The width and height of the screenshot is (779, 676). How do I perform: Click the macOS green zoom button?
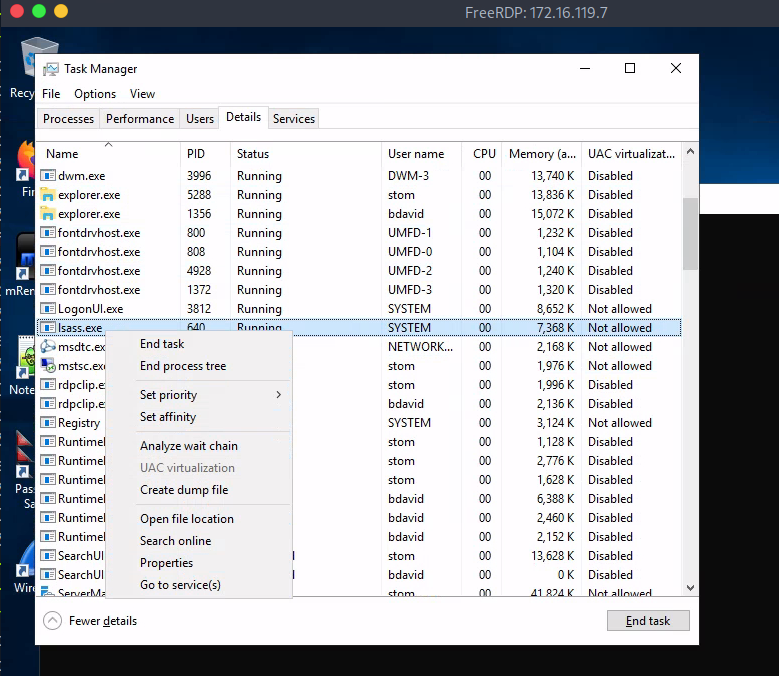(39, 11)
